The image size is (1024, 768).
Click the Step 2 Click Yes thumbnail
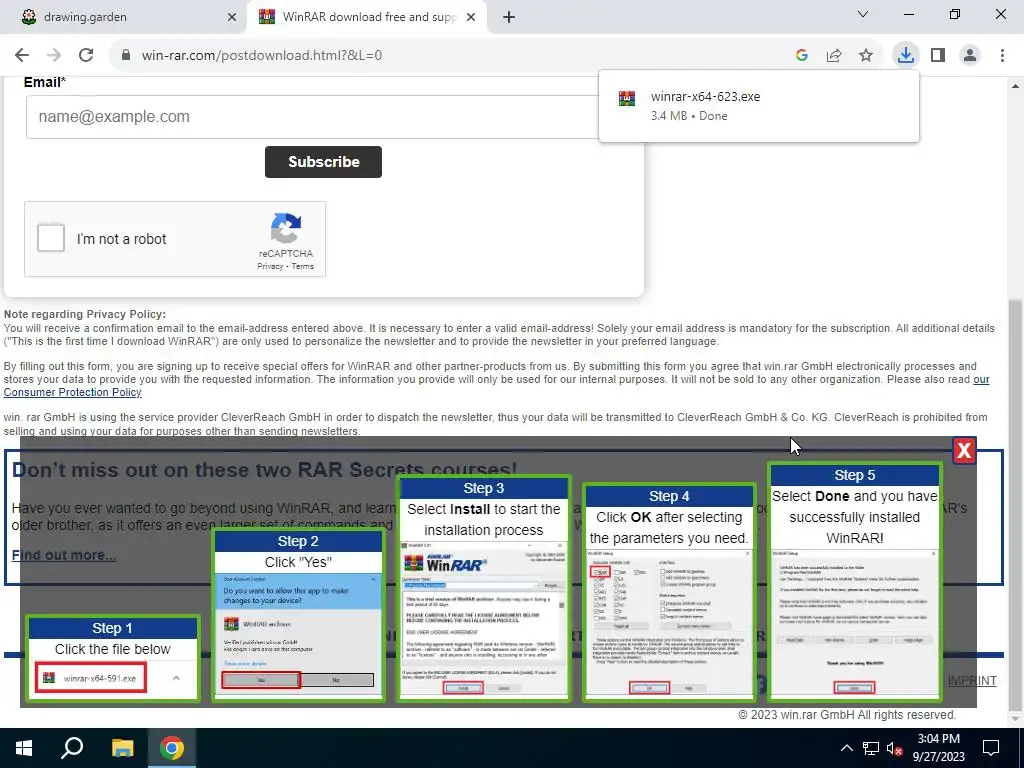click(298, 615)
